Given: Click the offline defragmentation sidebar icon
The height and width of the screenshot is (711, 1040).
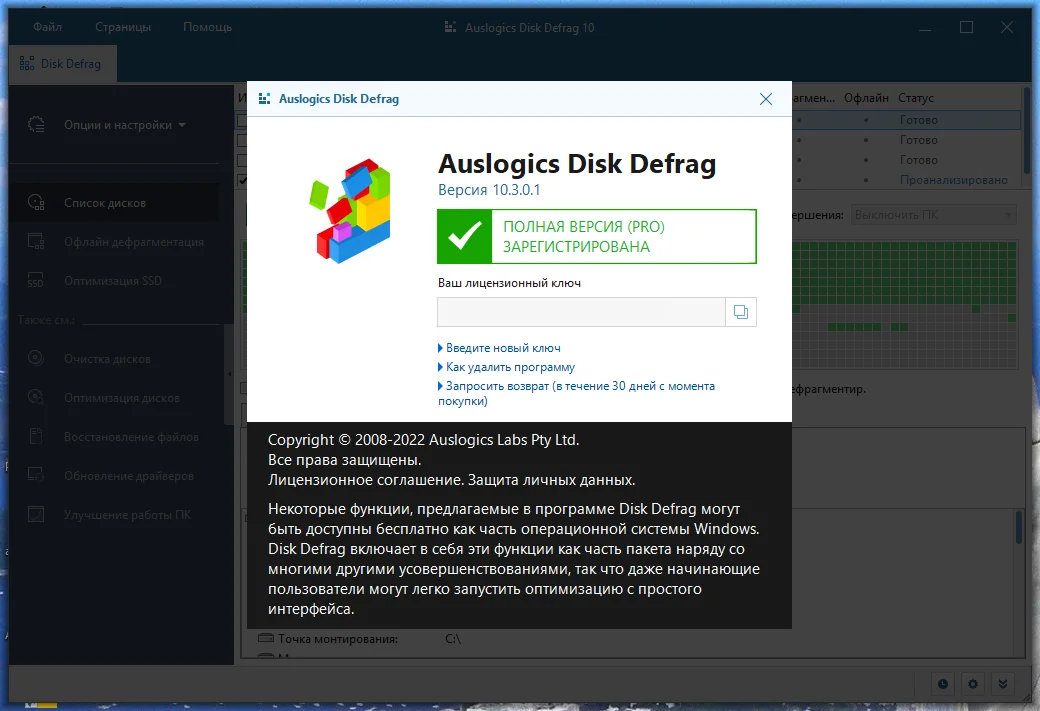Looking at the screenshot, I should [36, 241].
